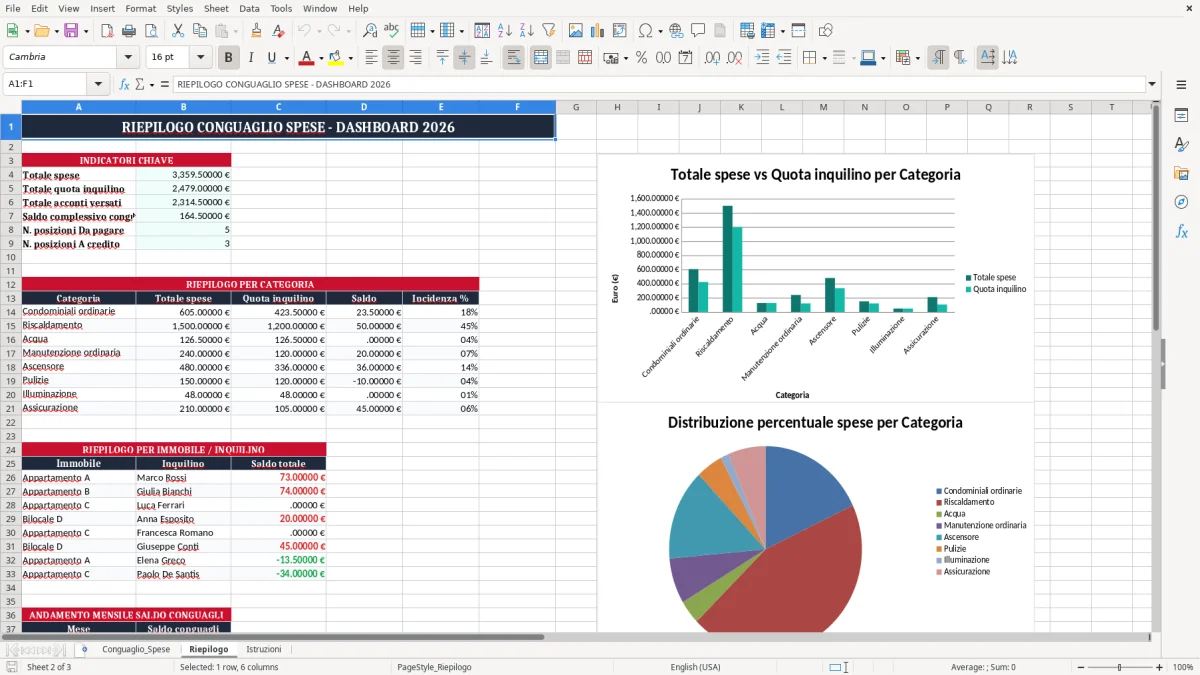
Task: Run the spelling check
Action: coord(392,31)
